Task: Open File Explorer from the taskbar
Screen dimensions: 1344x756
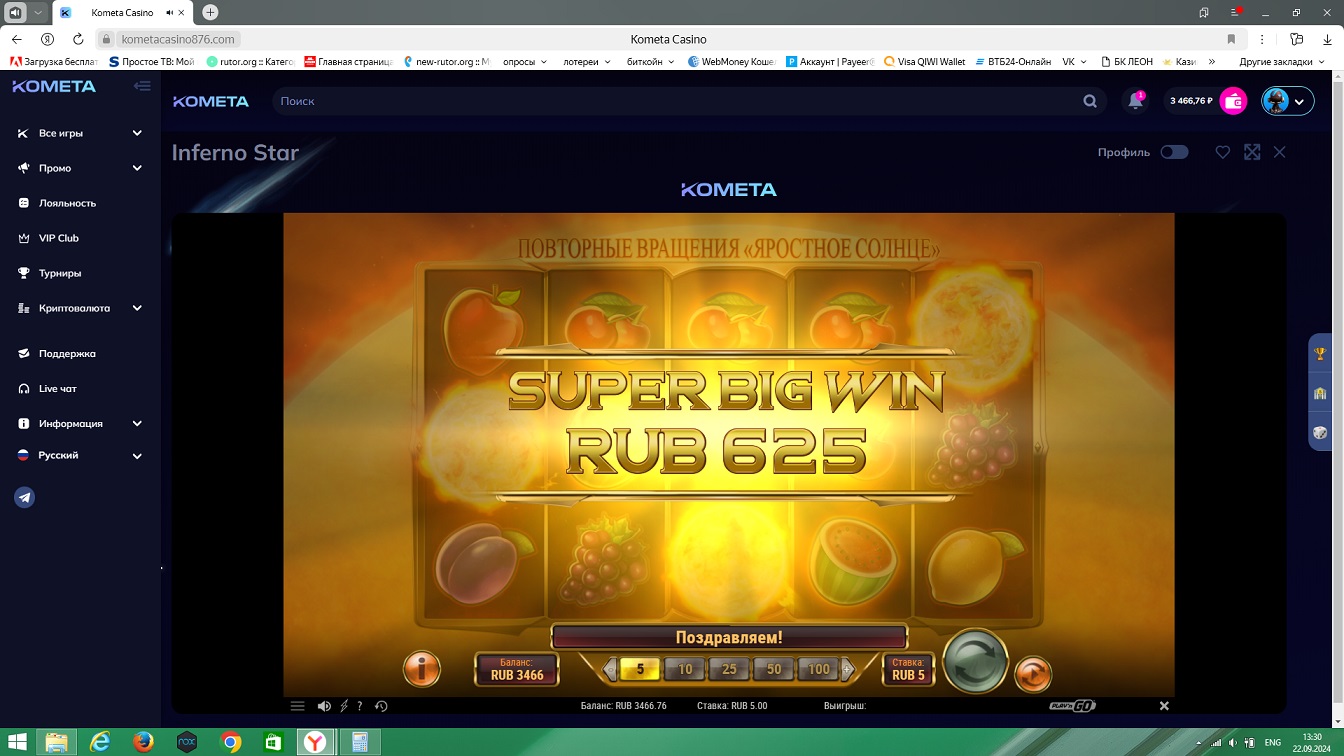Action: (x=57, y=742)
